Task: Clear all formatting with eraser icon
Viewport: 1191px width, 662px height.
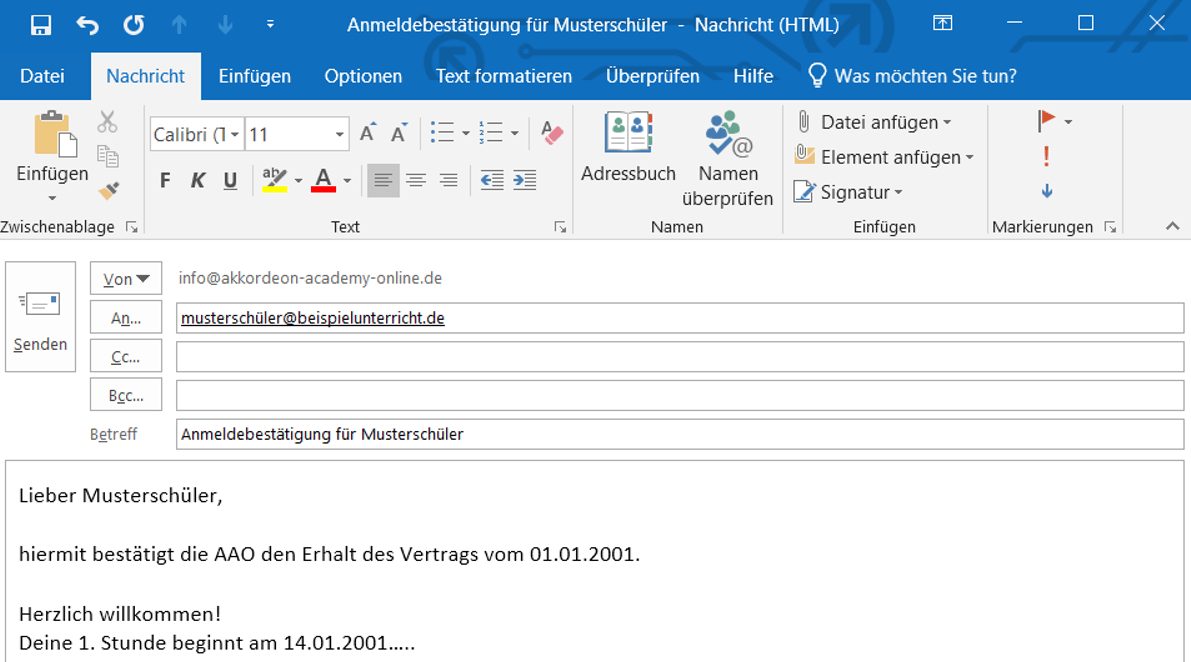Action: tap(552, 133)
